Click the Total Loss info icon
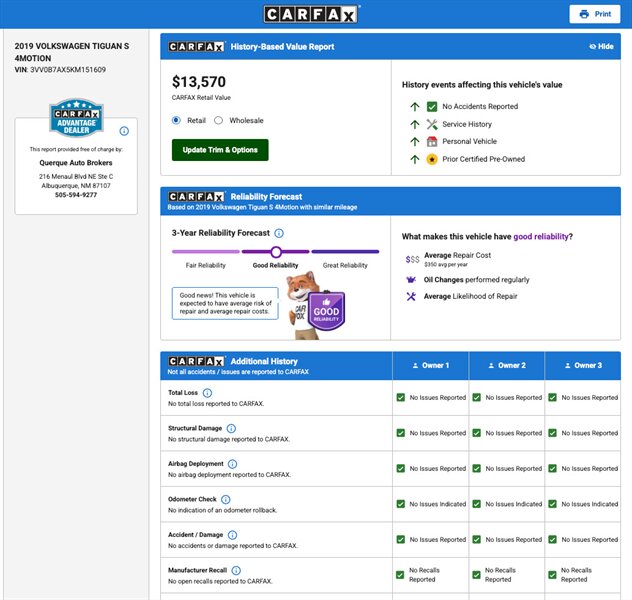Screen dimensions: 632x600 (x=207, y=392)
